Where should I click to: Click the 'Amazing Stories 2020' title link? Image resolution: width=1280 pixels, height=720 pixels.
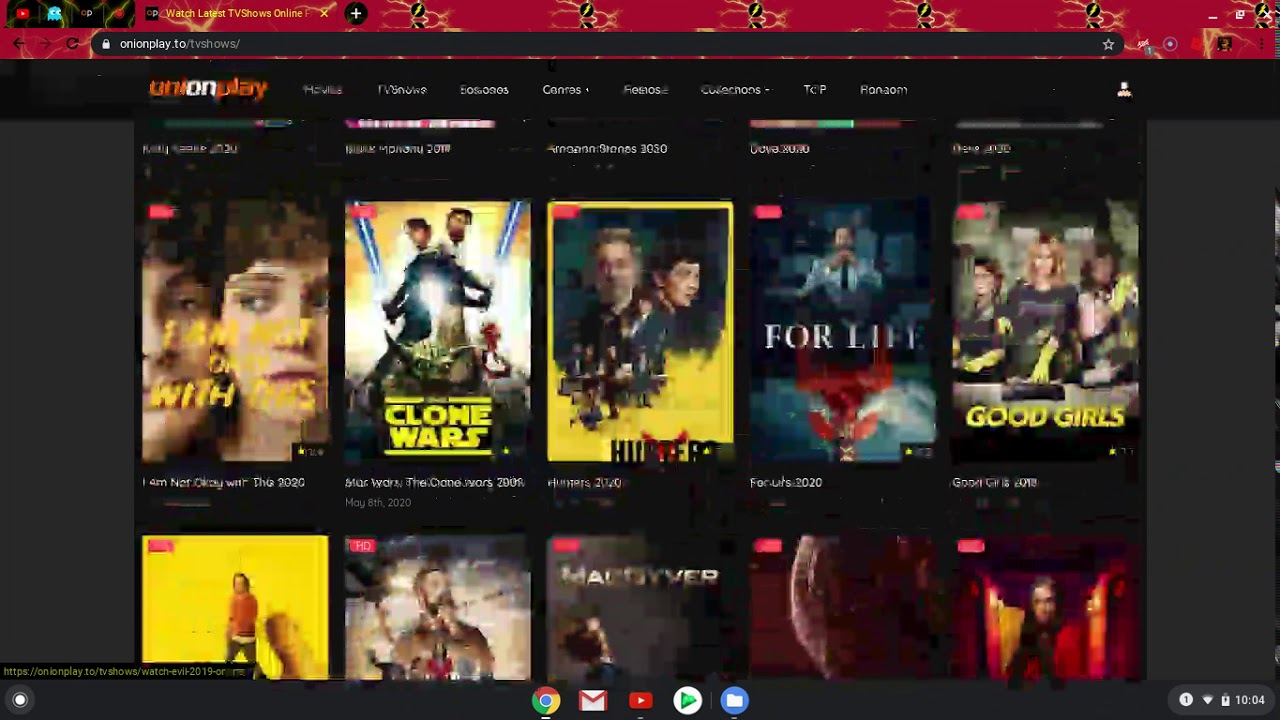tap(607, 148)
